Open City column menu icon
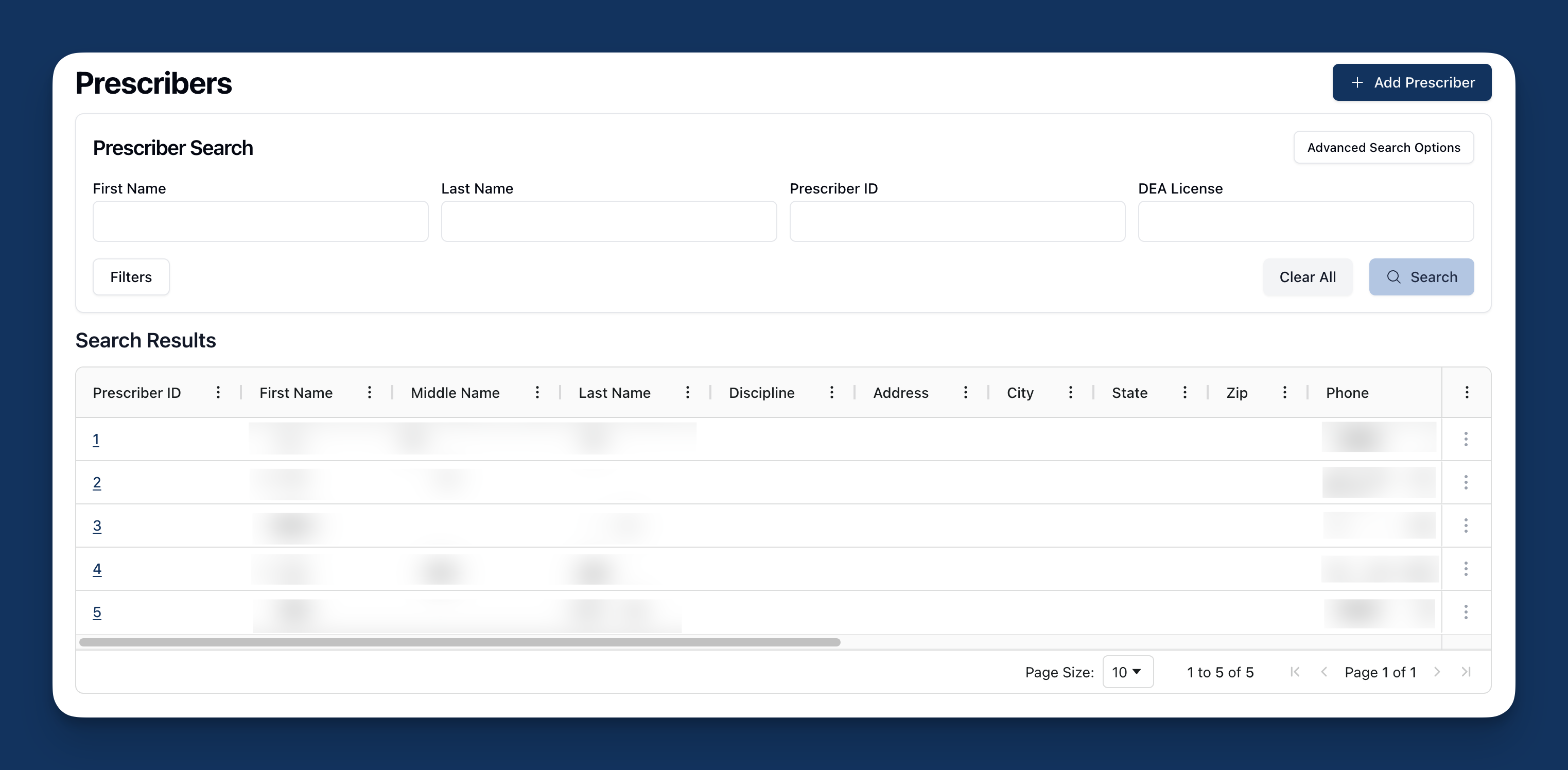The image size is (1568, 770). click(1070, 393)
